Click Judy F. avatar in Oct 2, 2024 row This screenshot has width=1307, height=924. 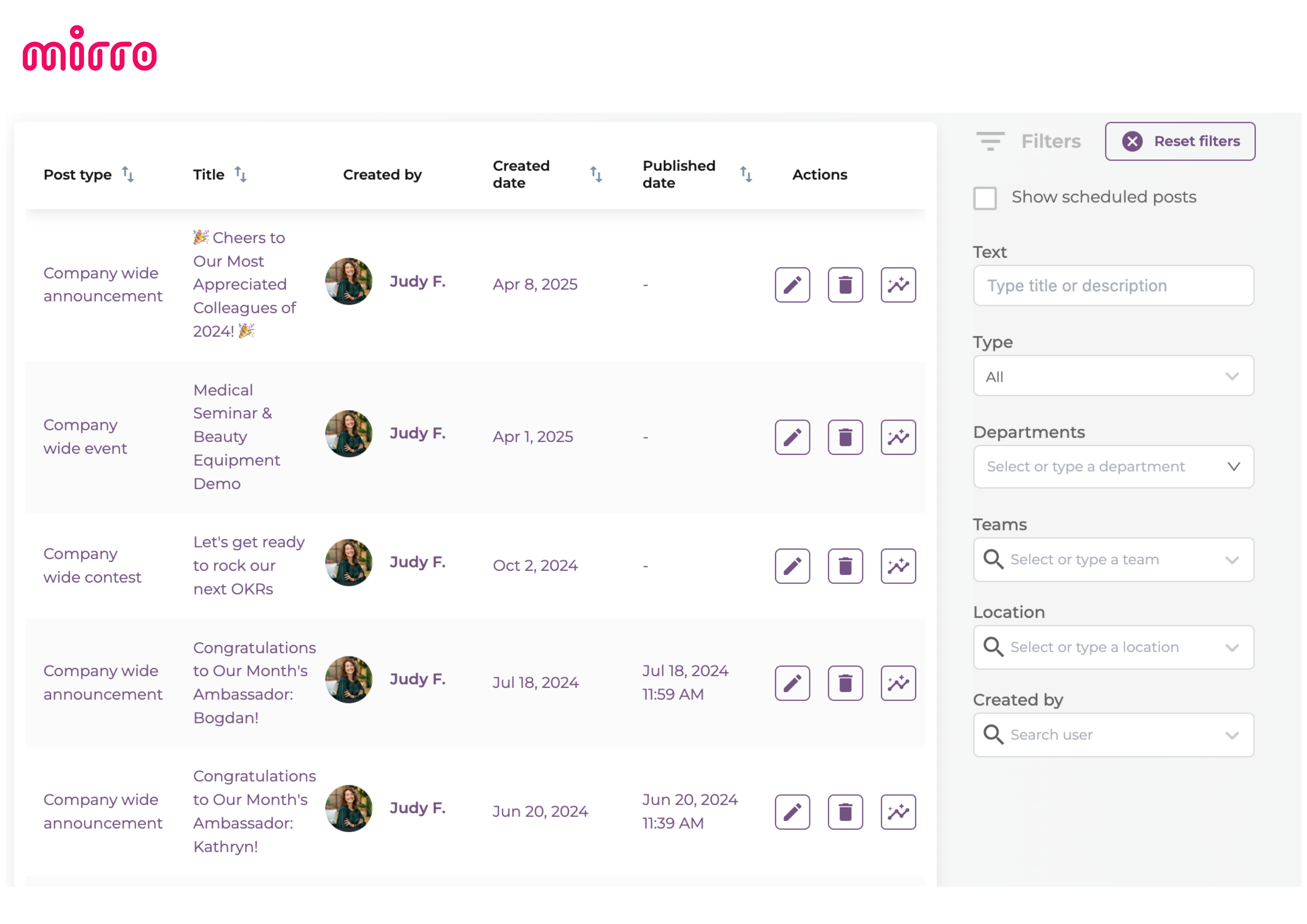[348, 563]
